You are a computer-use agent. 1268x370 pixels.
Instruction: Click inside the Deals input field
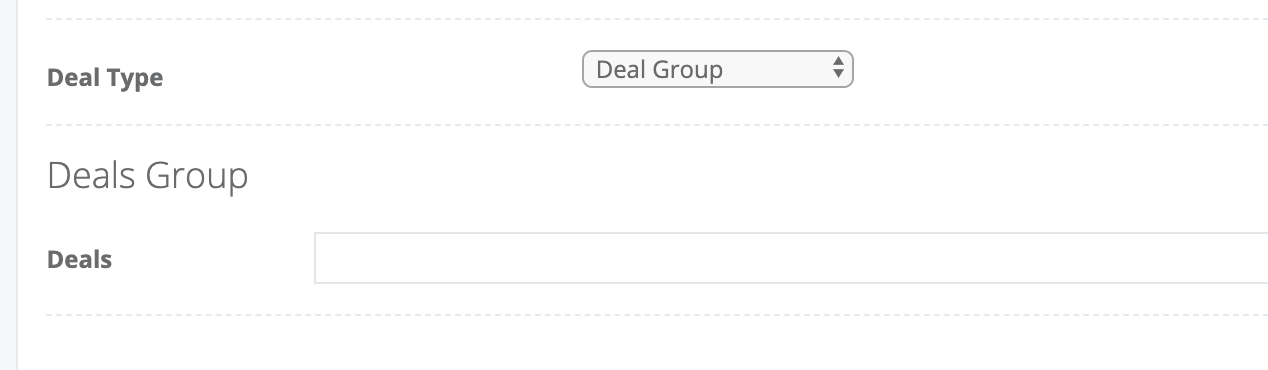point(791,258)
